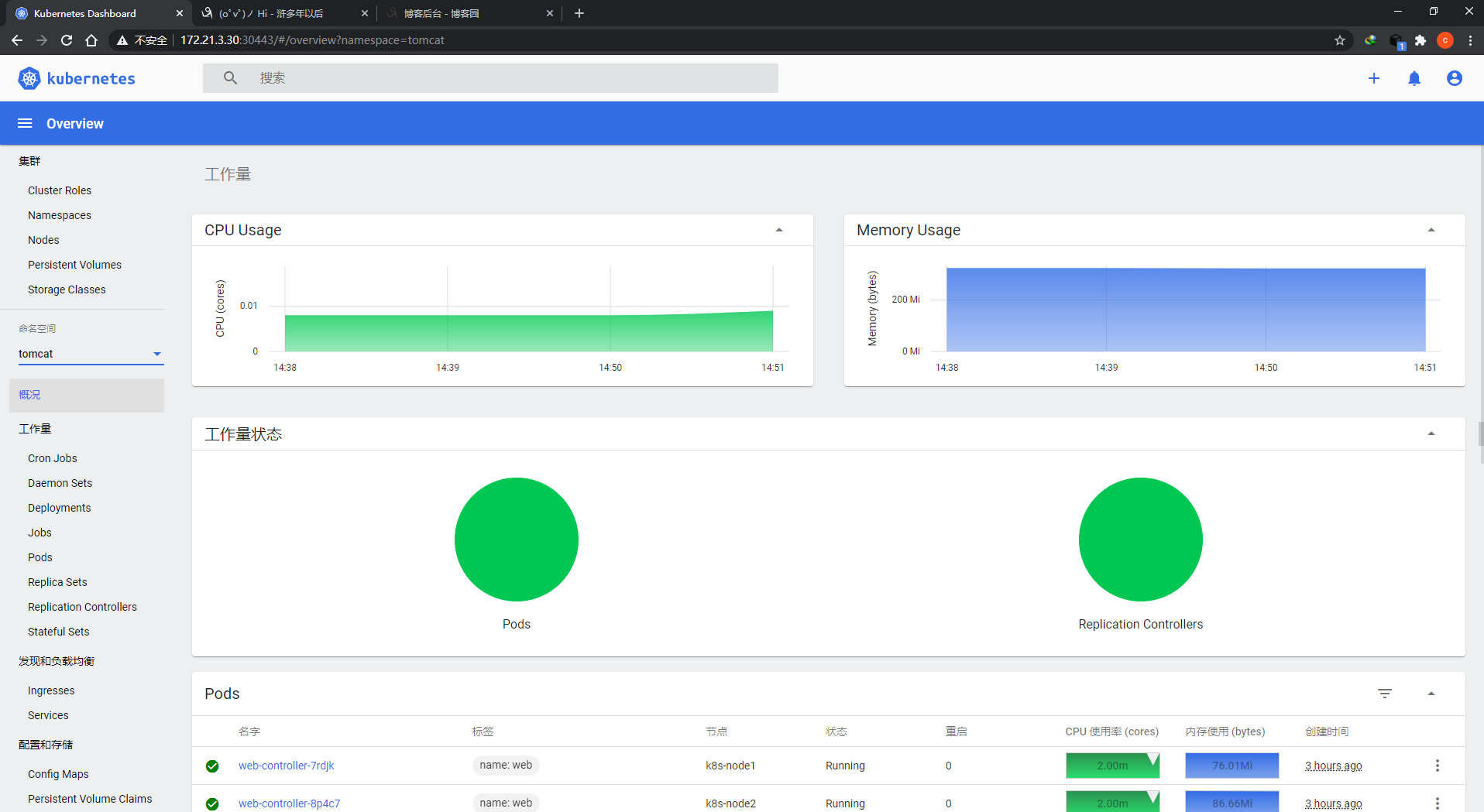Viewport: 1484px width, 812px height.
Task: Open the hamburger menu next to Overview
Action: 25,124
